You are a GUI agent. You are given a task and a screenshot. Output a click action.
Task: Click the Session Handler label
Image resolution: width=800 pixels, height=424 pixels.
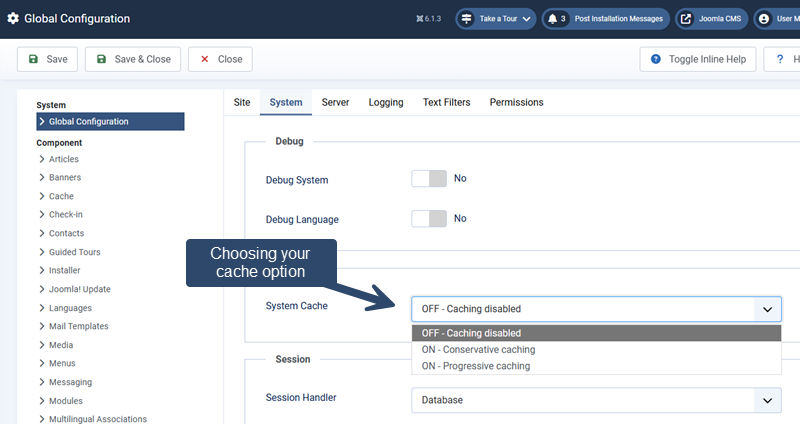click(x=301, y=397)
